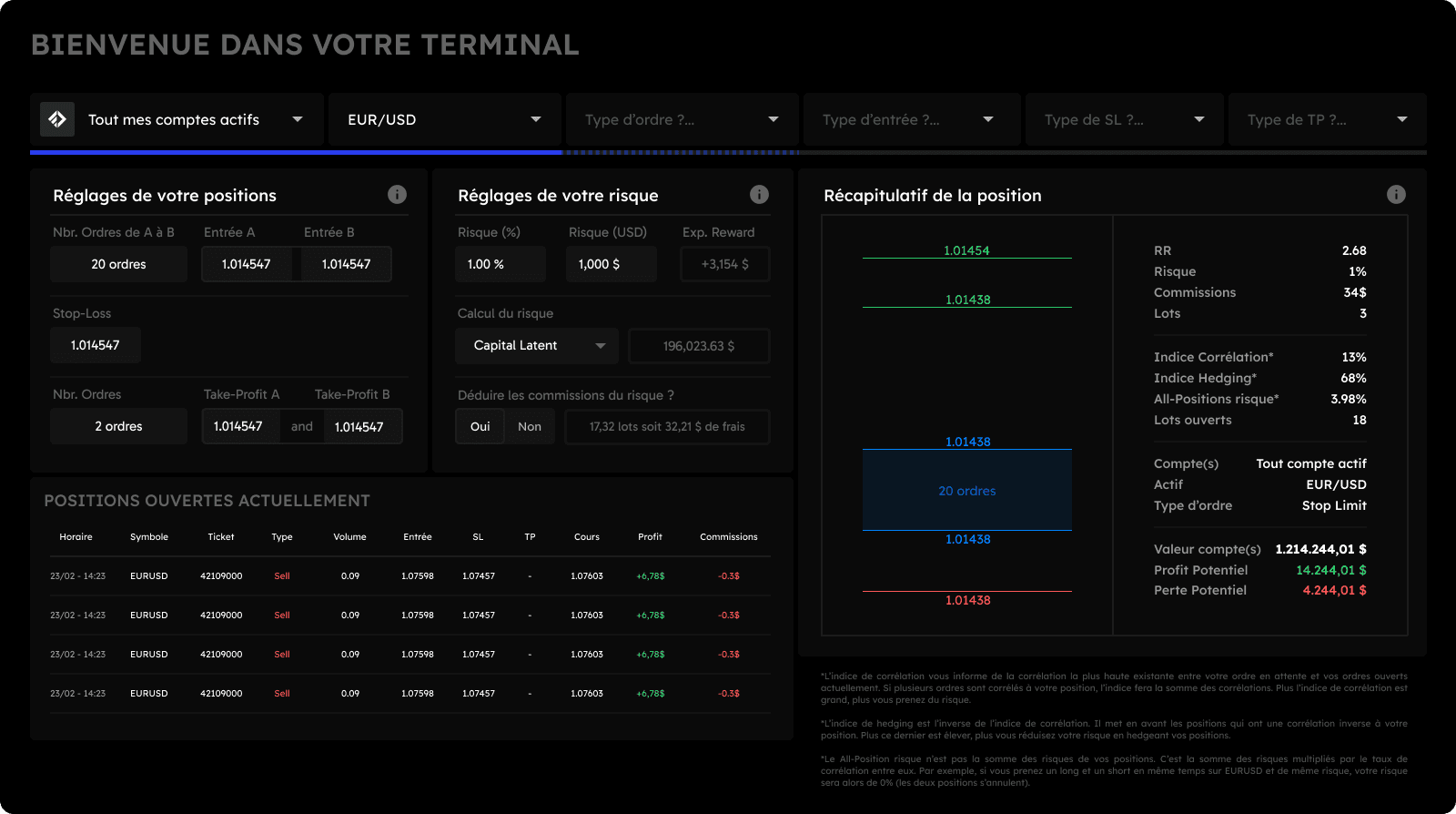This screenshot has width=1456, height=814.
Task: Select Non for commission deduction
Action: pos(530,427)
